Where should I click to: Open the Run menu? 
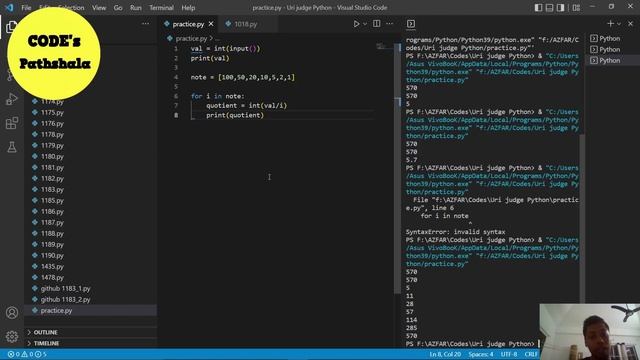136,7
